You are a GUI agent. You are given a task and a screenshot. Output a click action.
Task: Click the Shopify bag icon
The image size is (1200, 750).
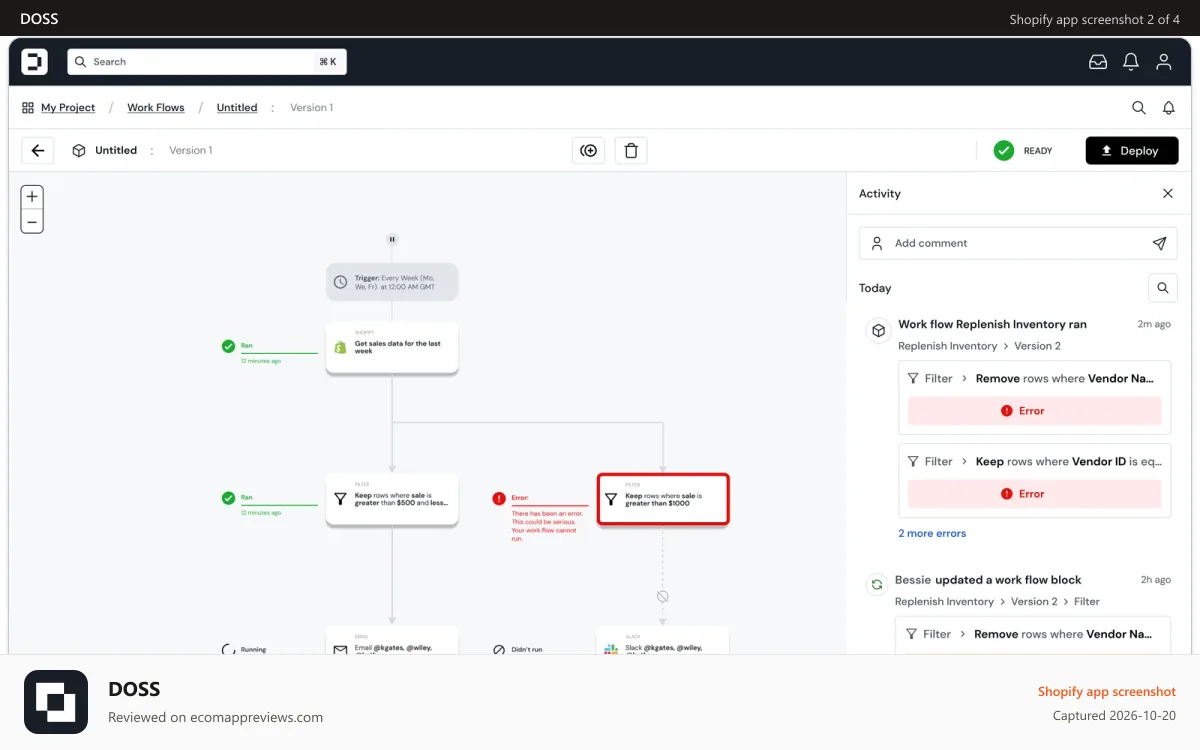click(x=340, y=348)
